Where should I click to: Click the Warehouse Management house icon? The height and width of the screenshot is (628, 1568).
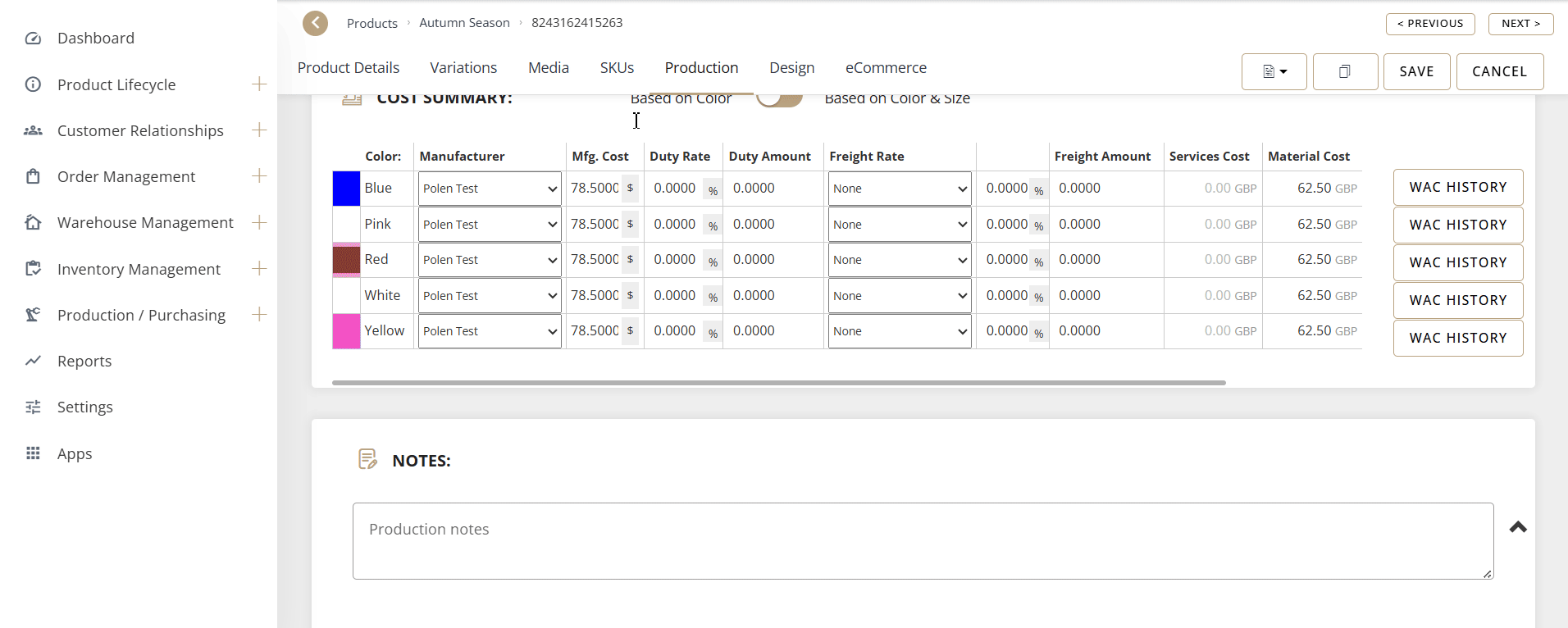click(33, 223)
